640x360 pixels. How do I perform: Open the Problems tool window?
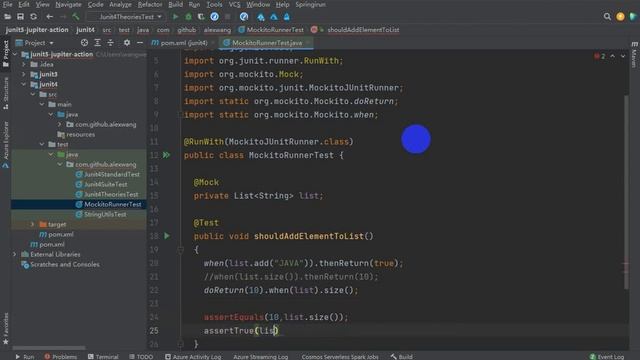pyautogui.click(x=60, y=356)
